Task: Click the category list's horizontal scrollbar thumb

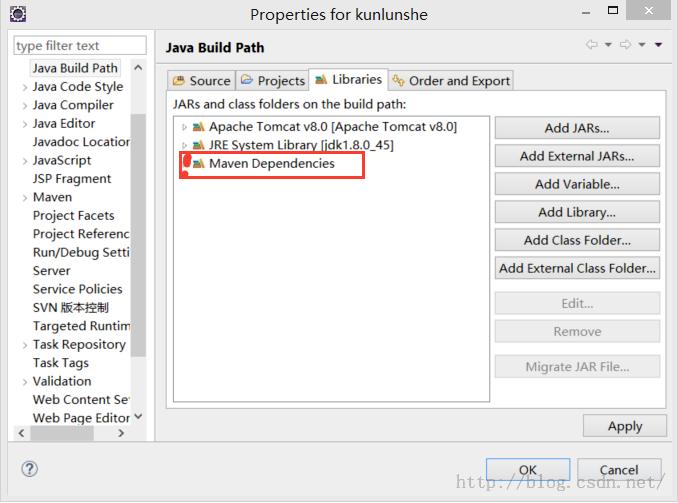Action: tap(62, 433)
